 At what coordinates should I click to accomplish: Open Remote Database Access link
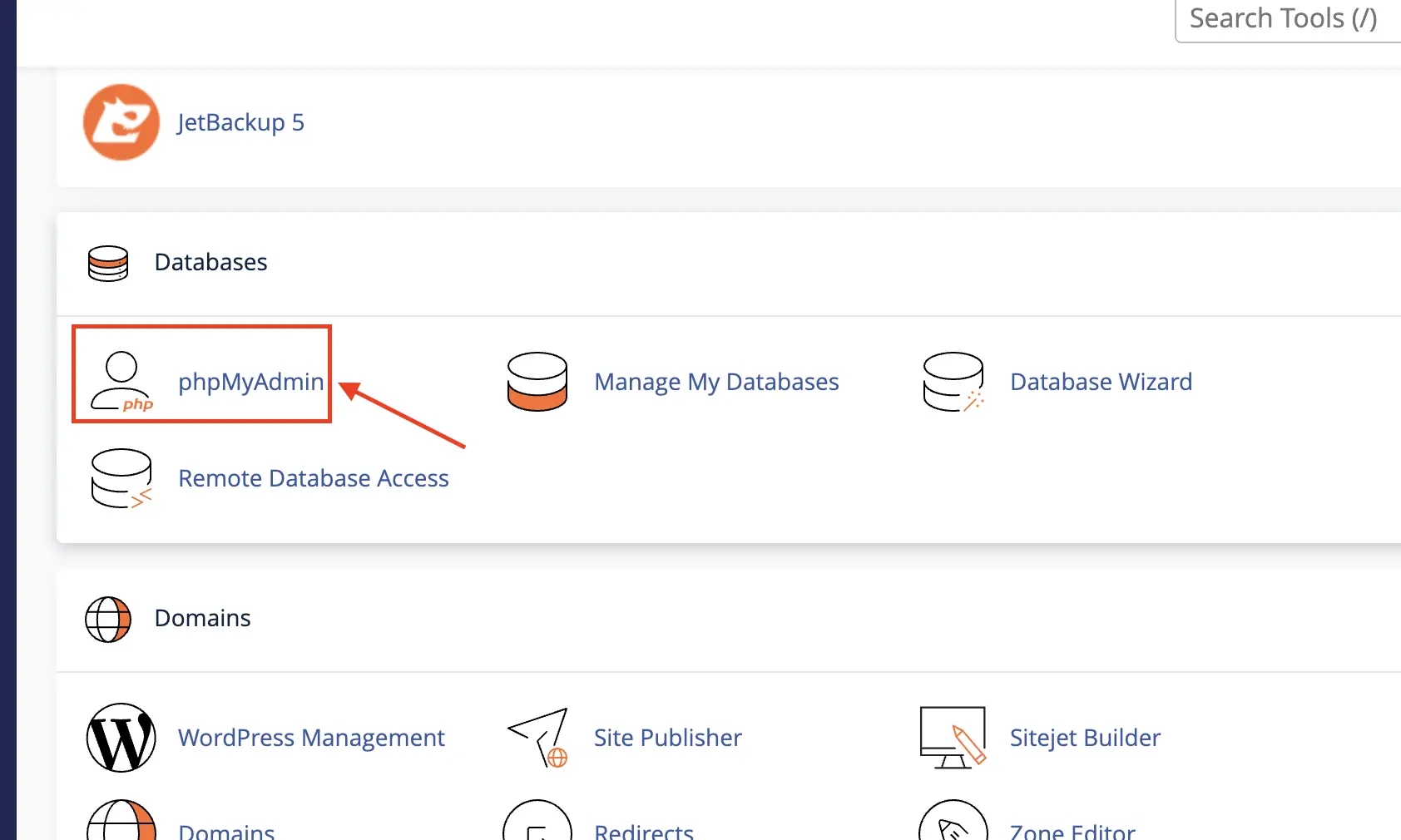(x=313, y=478)
